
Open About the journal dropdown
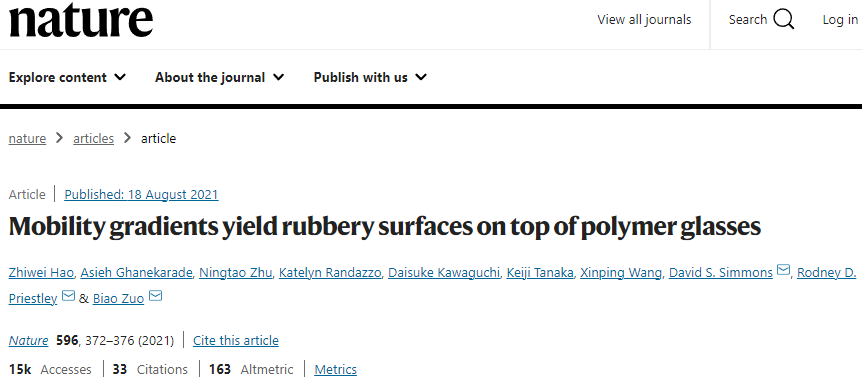tap(219, 77)
